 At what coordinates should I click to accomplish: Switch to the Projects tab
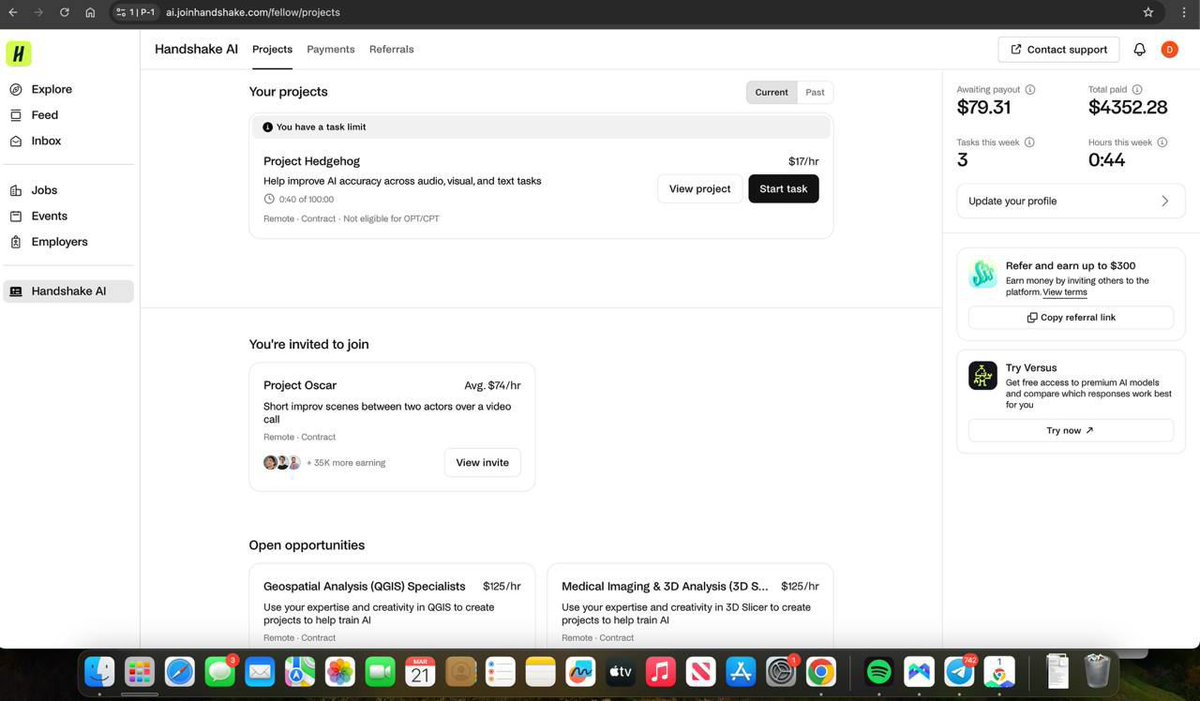coord(272,49)
